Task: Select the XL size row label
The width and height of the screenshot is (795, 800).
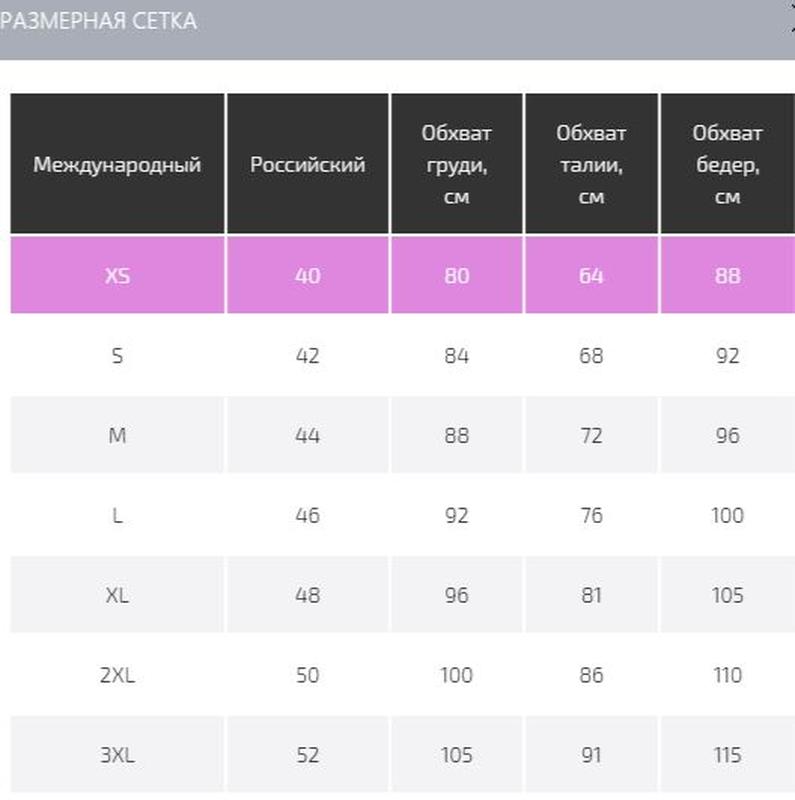Action: 117,595
